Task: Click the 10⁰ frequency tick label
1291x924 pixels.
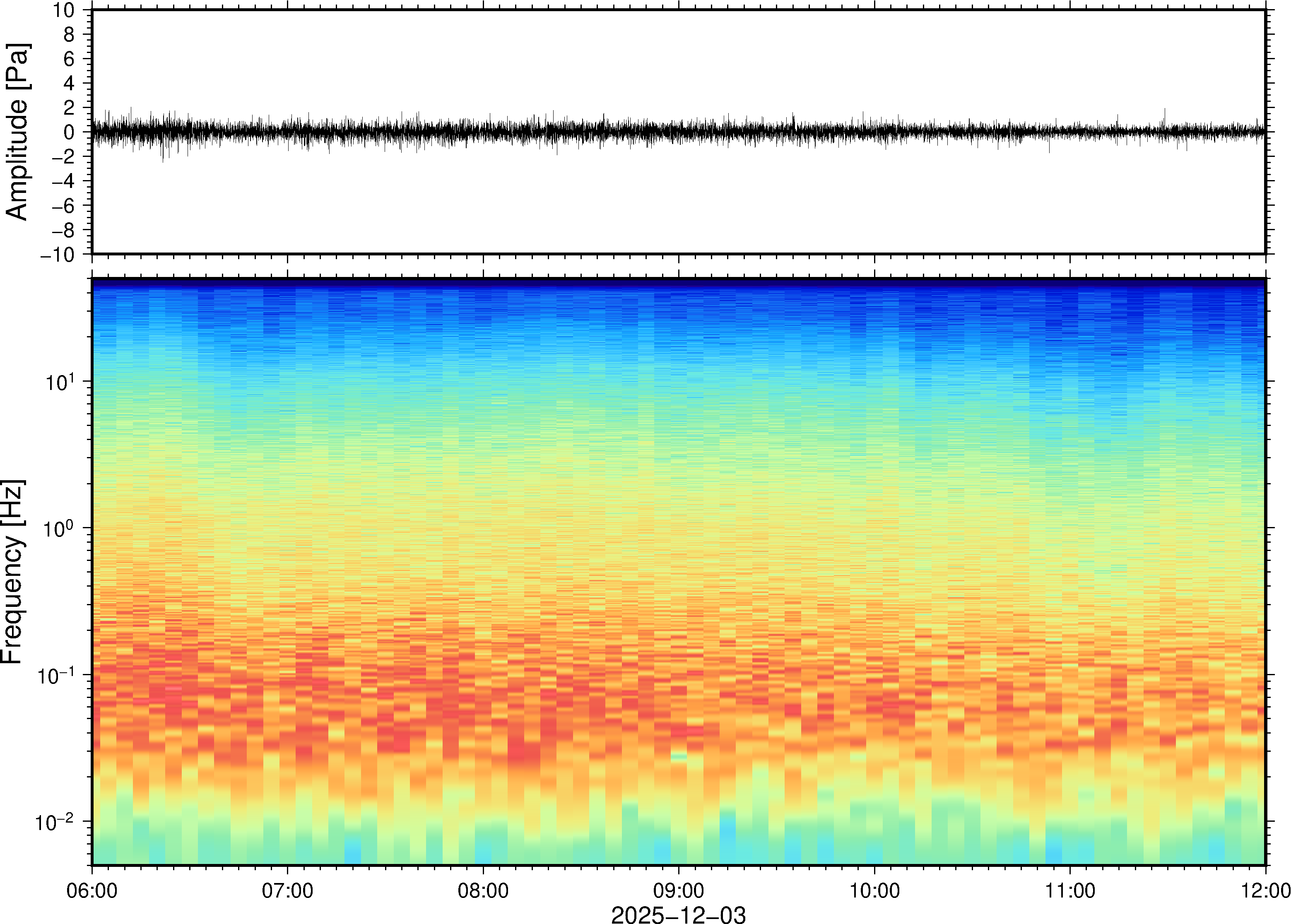Action: pos(59,529)
